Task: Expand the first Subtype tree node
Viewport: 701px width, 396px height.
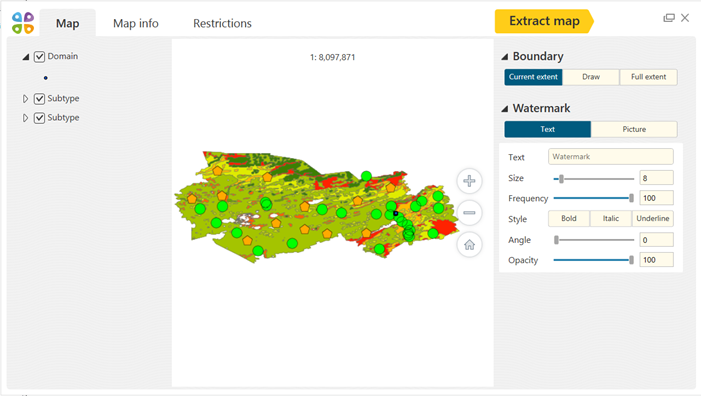Action: coord(25,98)
